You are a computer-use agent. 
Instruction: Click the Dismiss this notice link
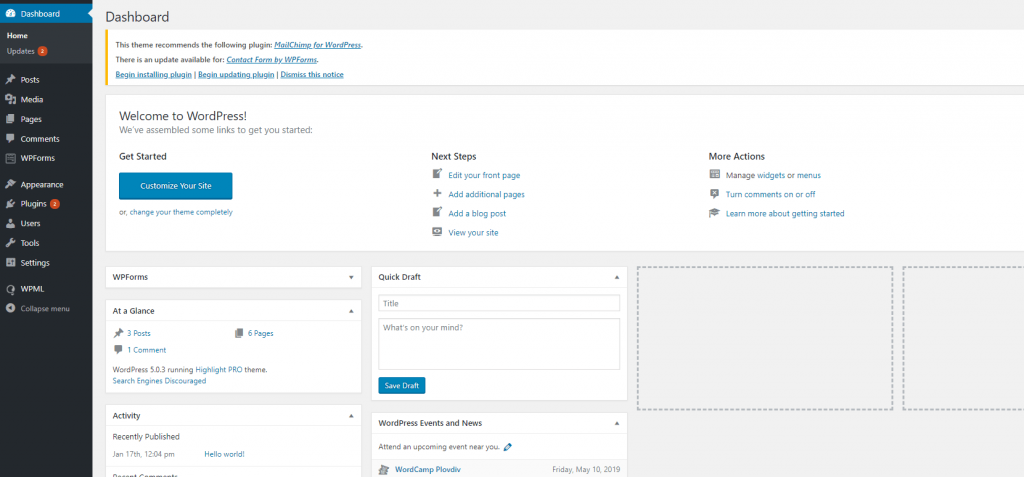click(312, 75)
